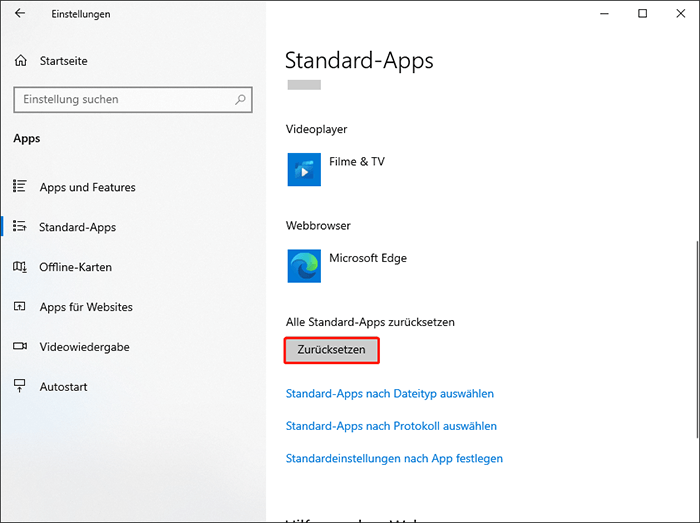The width and height of the screenshot is (700, 523).
Task: Click the search magnifier icon
Action: pyautogui.click(x=240, y=99)
